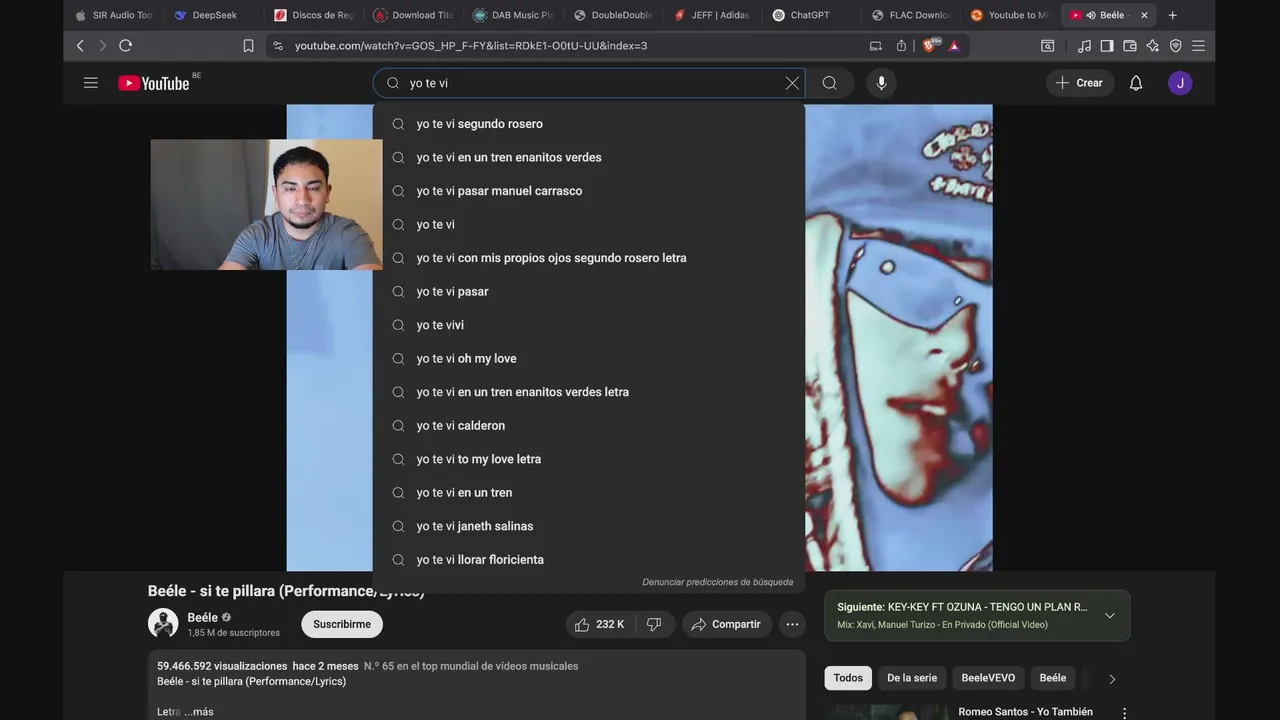The height and width of the screenshot is (720, 1280).
Task: Select suggestion 'yo te vi en un tren'
Action: [589, 492]
